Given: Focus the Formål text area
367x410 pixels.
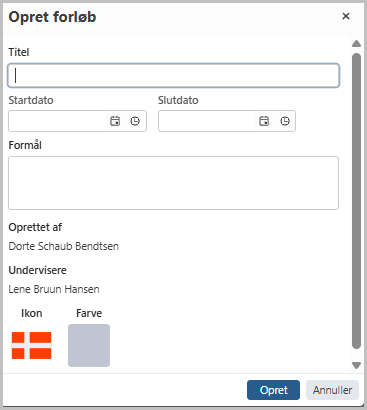Looking at the screenshot, I should [174, 183].
